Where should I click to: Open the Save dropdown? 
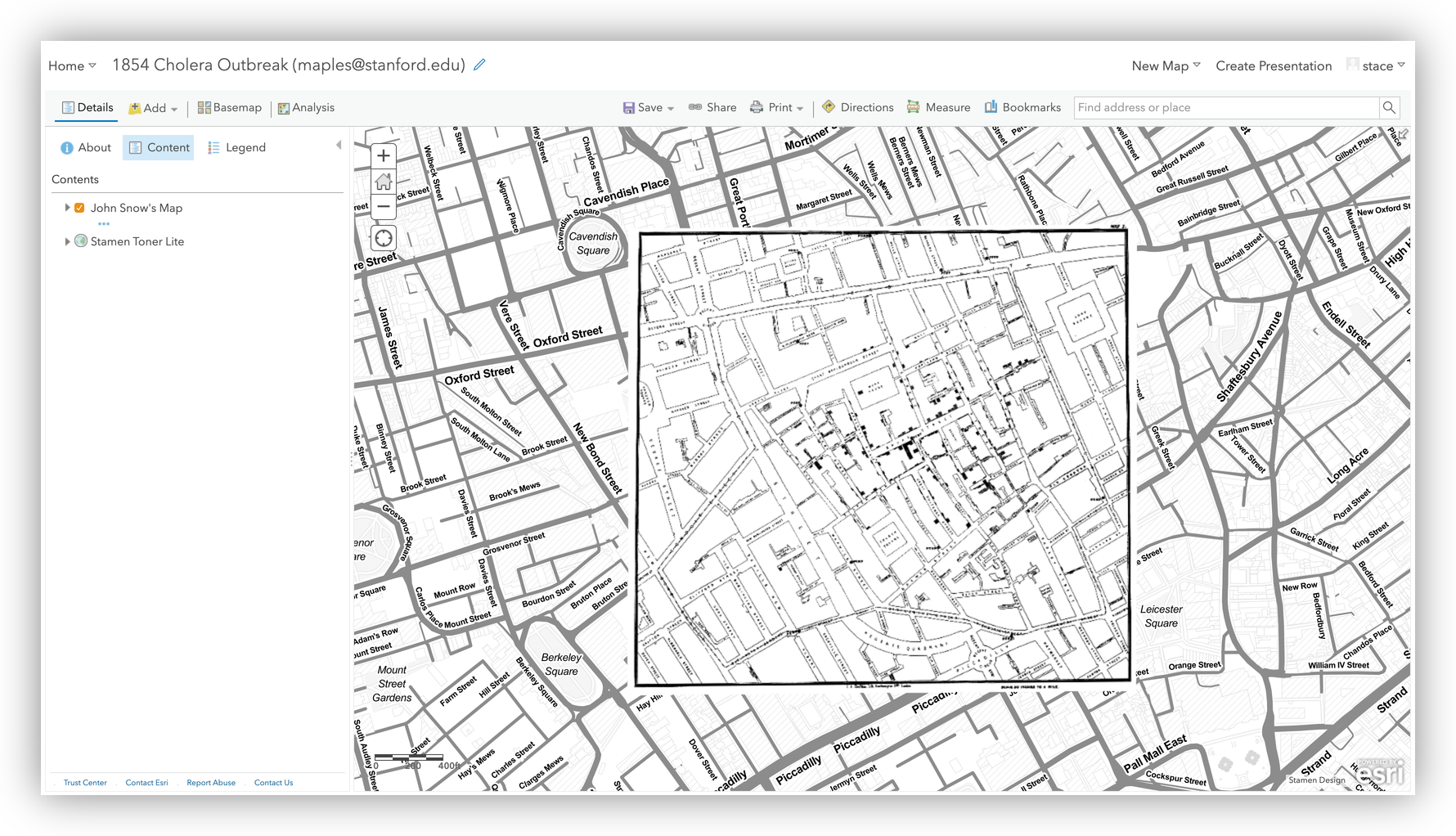[649, 107]
